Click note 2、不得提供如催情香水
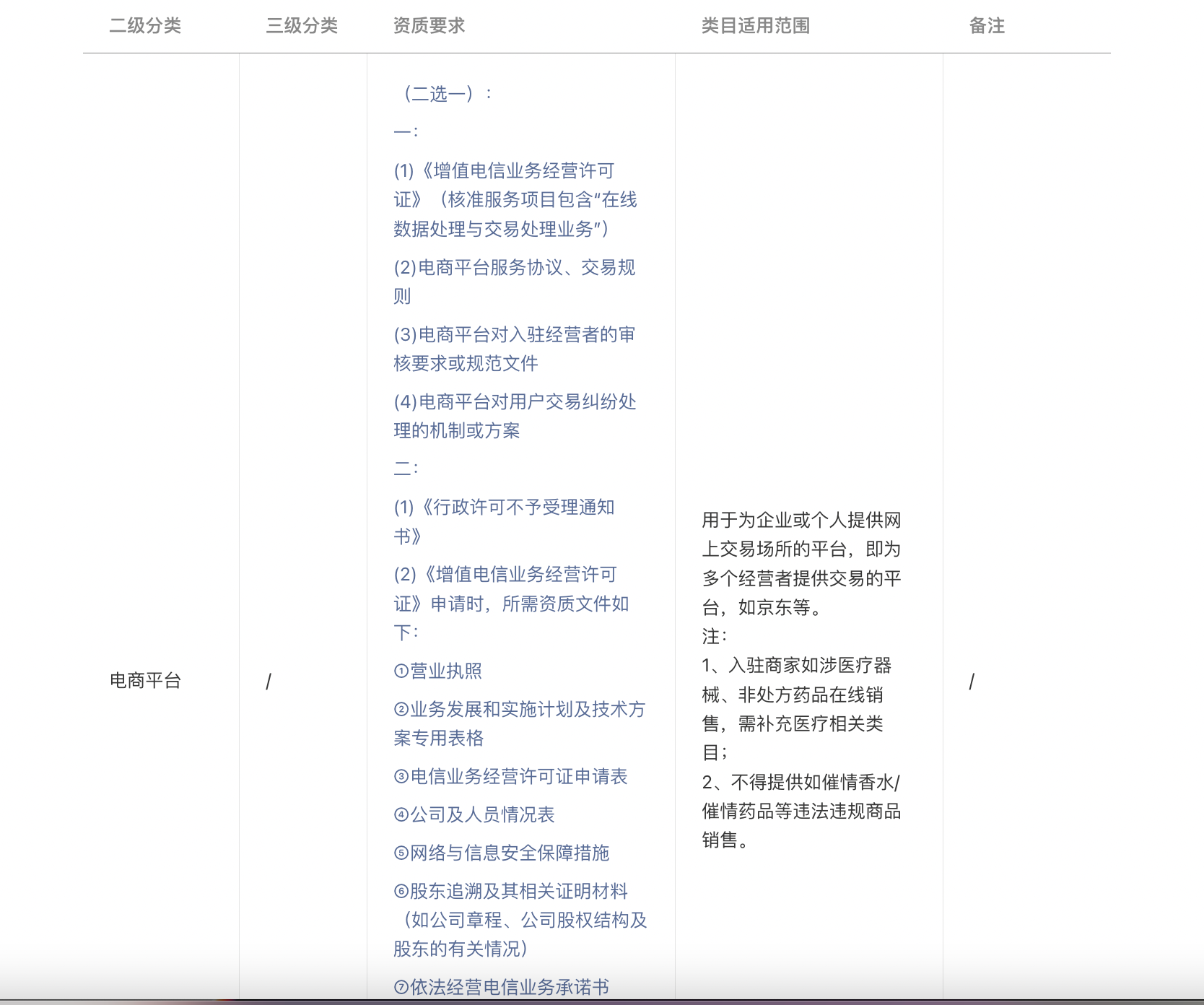This screenshot has width=1204, height=1005. tap(801, 811)
